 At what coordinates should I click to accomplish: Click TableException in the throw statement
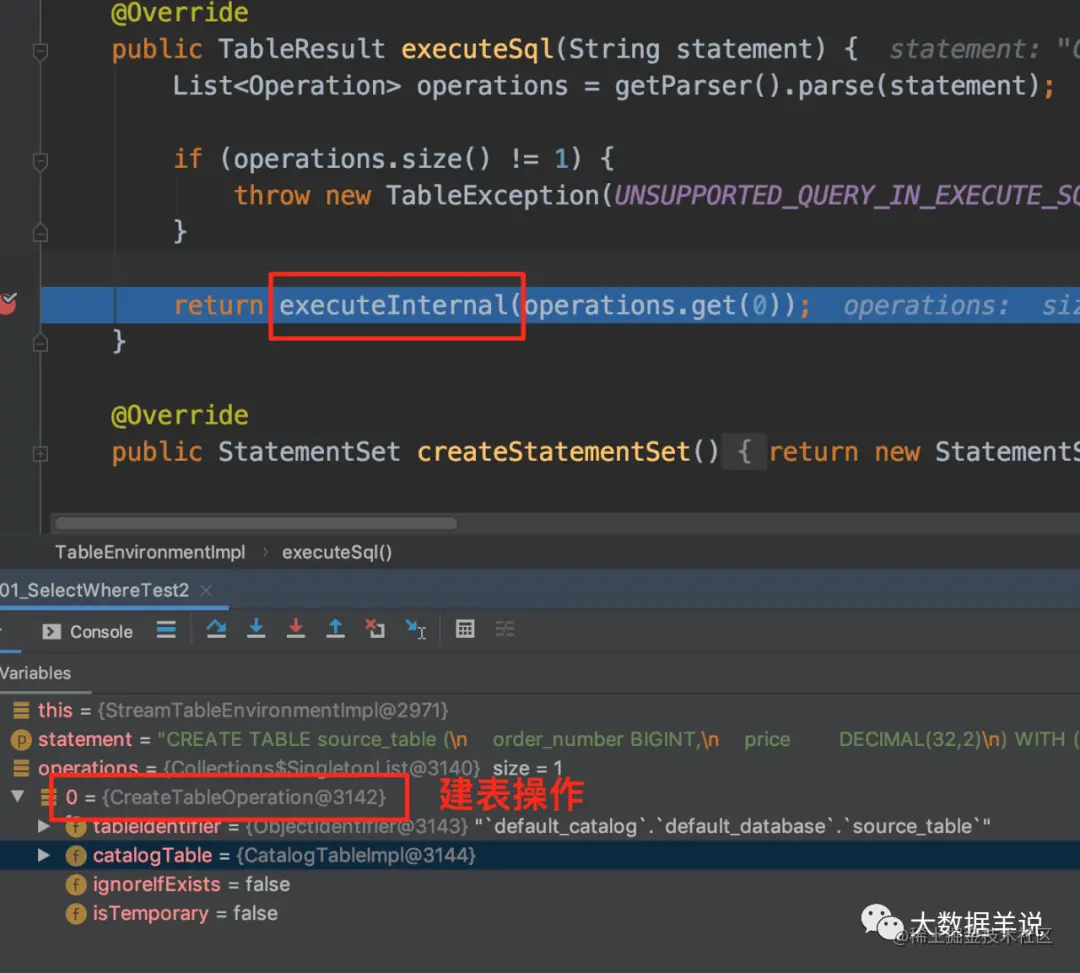492,195
